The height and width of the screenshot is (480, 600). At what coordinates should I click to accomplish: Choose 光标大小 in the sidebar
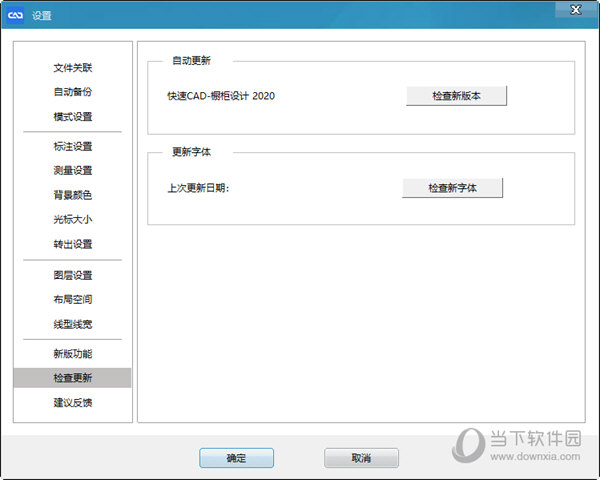click(73, 219)
